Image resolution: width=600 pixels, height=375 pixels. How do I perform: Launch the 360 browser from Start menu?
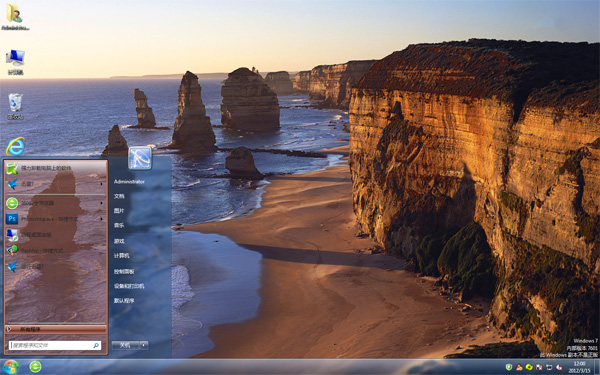coord(56,203)
